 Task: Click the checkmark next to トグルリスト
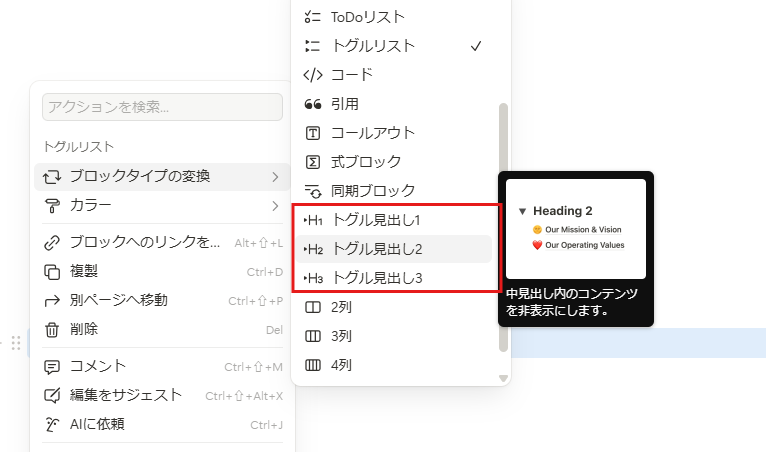[x=476, y=46]
